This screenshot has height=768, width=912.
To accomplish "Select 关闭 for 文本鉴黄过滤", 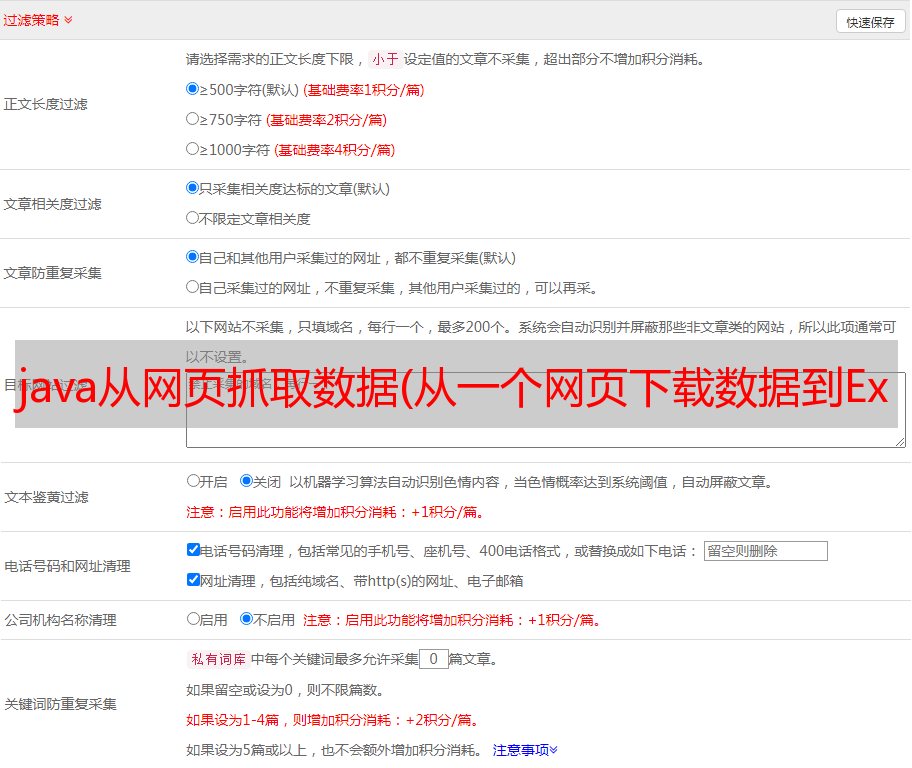I will (x=247, y=481).
